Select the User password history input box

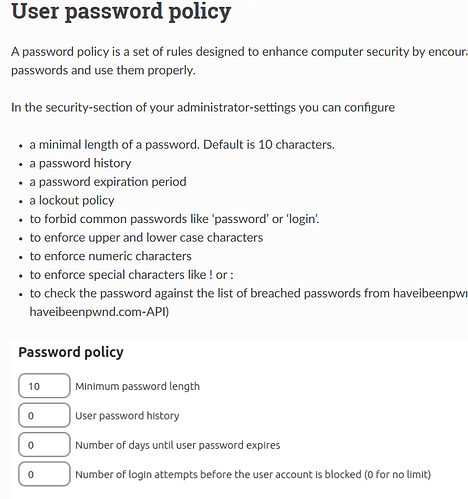pyautogui.click(x=44, y=415)
